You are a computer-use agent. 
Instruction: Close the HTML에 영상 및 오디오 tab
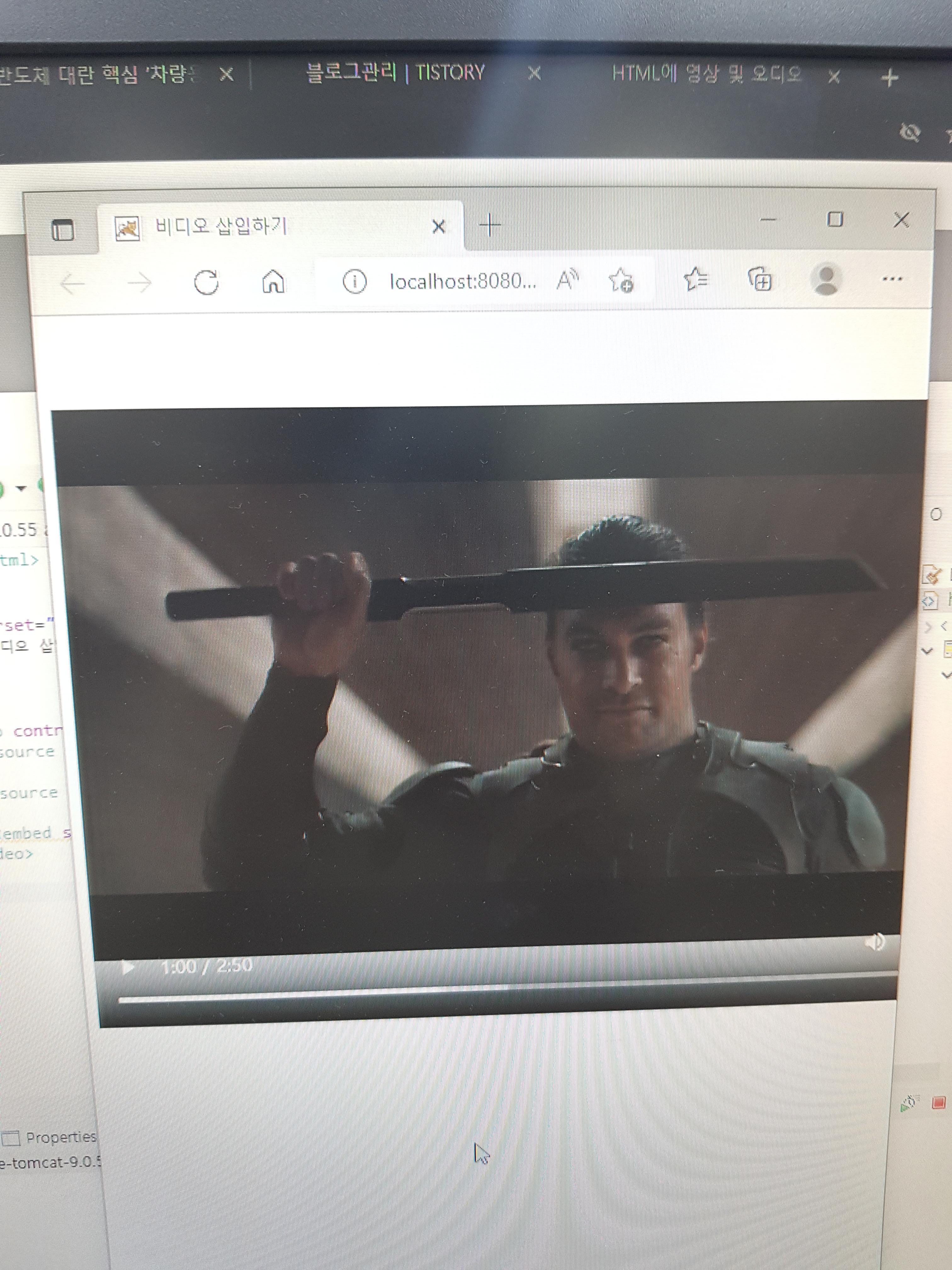834,76
